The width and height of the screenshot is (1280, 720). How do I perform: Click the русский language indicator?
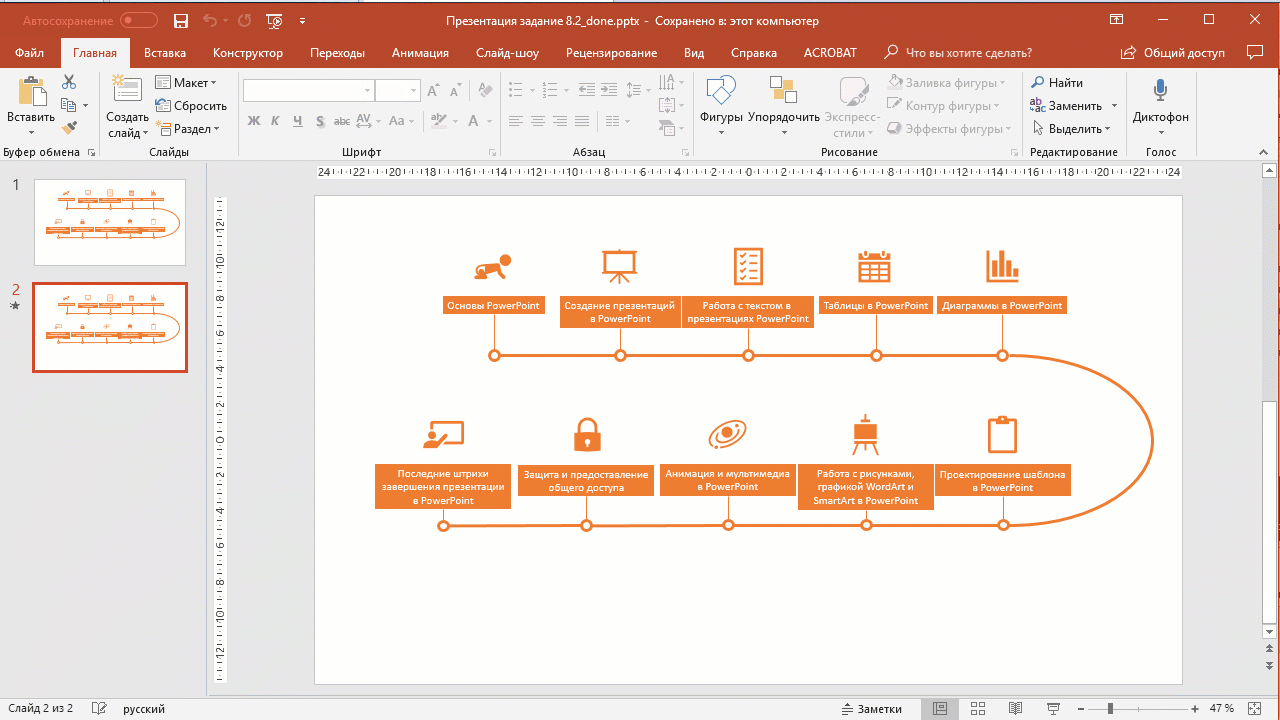click(144, 708)
